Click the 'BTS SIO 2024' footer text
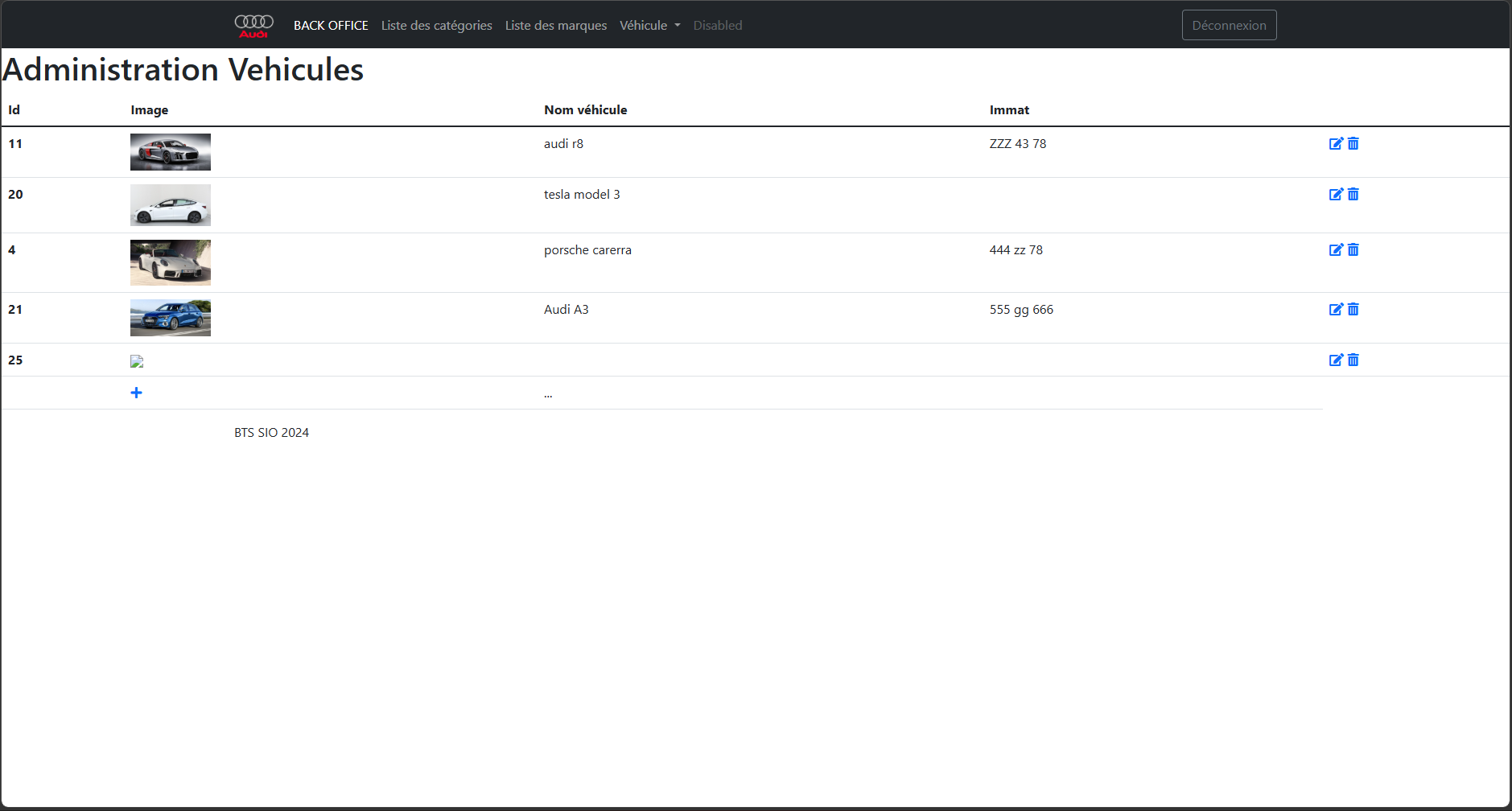The width and height of the screenshot is (1512, 811). [x=271, y=433]
